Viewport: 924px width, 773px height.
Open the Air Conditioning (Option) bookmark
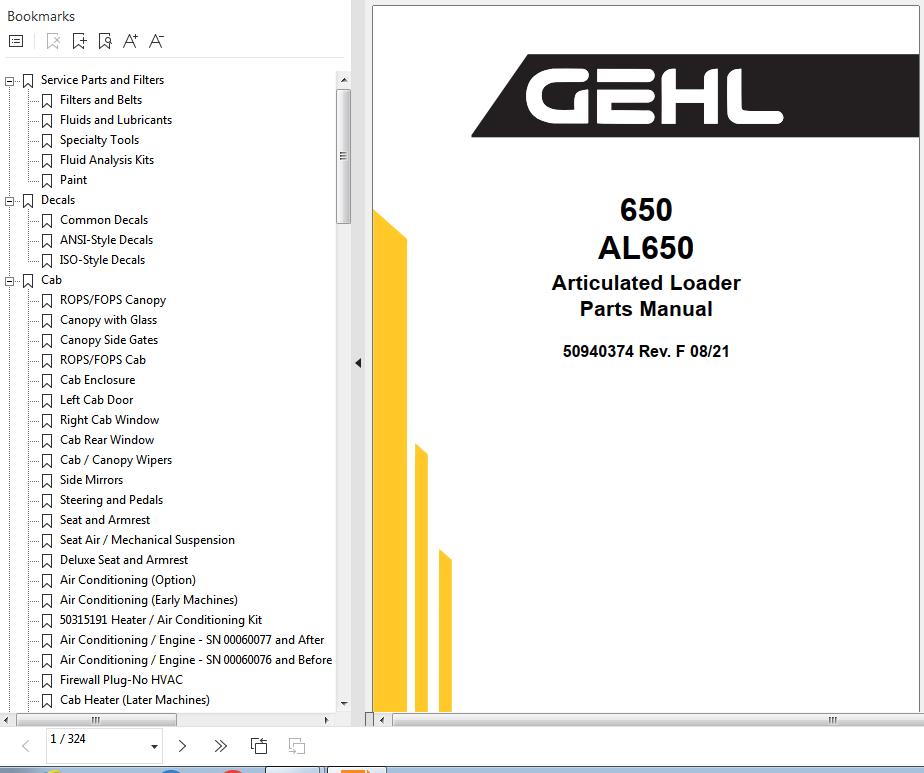pyautogui.click(x=128, y=581)
